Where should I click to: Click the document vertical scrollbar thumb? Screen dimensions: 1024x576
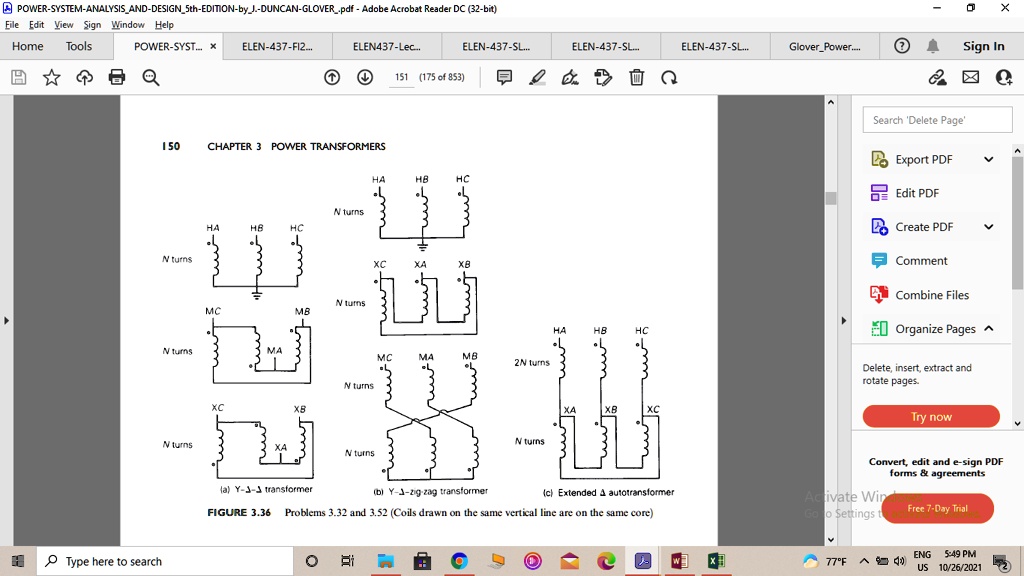click(831, 199)
